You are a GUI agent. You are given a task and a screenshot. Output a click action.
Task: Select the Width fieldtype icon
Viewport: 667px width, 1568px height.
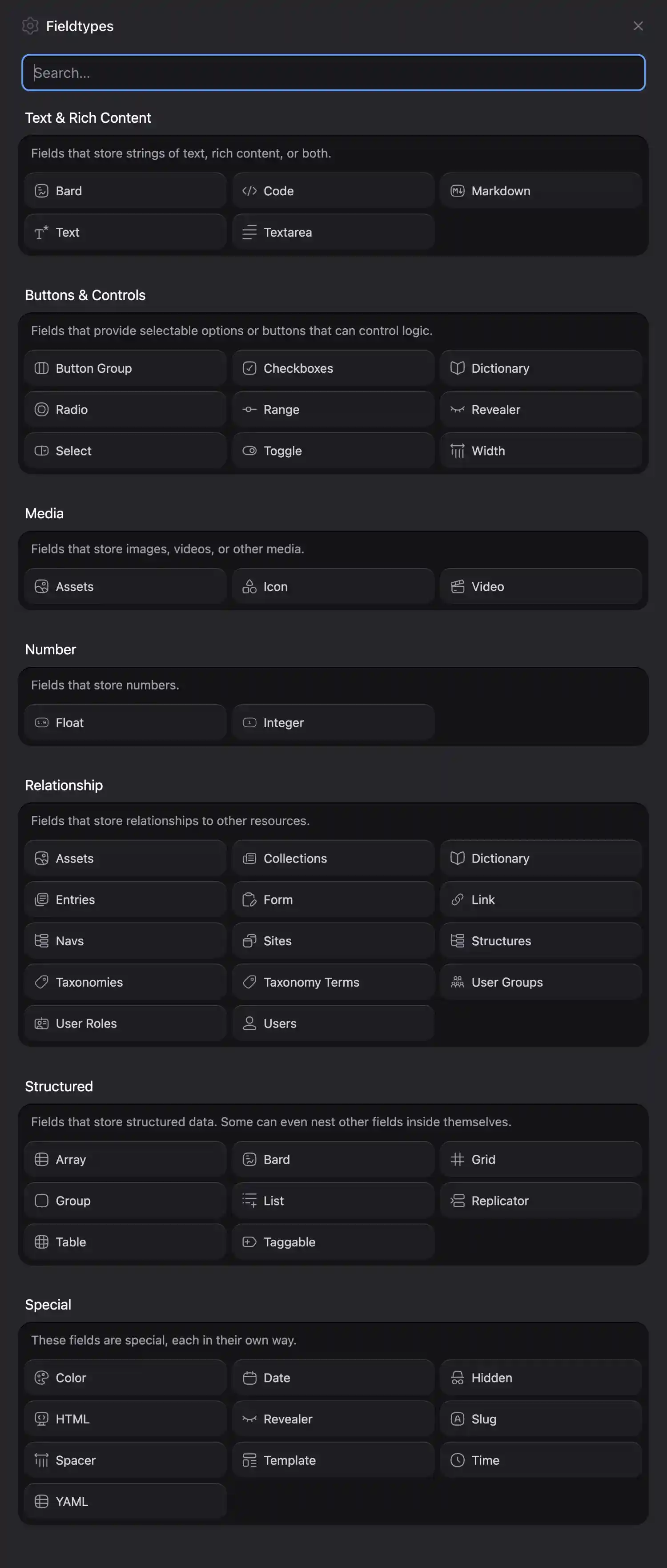(x=458, y=451)
